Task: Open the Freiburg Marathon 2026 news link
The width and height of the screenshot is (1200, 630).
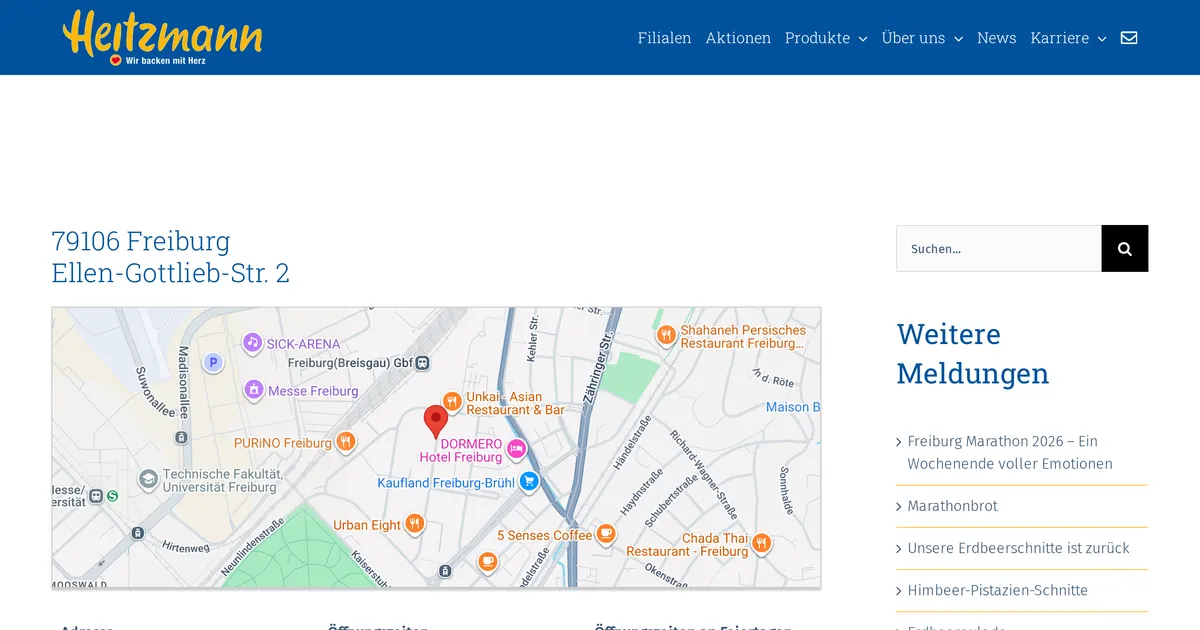Action: (x=1009, y=452)
